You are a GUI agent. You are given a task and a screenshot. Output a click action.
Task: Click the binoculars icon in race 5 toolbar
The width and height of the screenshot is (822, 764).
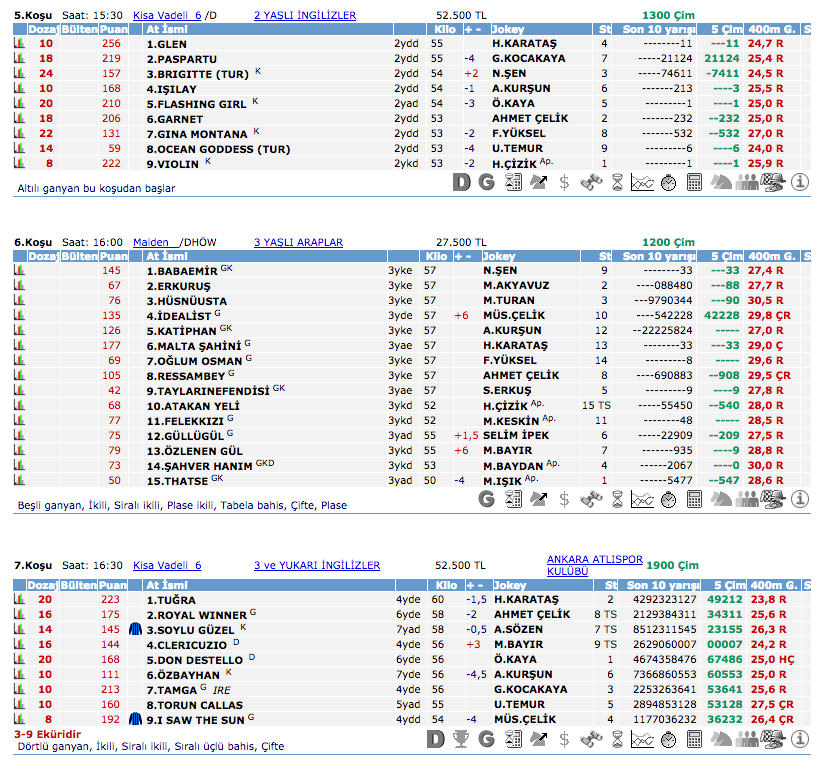point(592,182)
